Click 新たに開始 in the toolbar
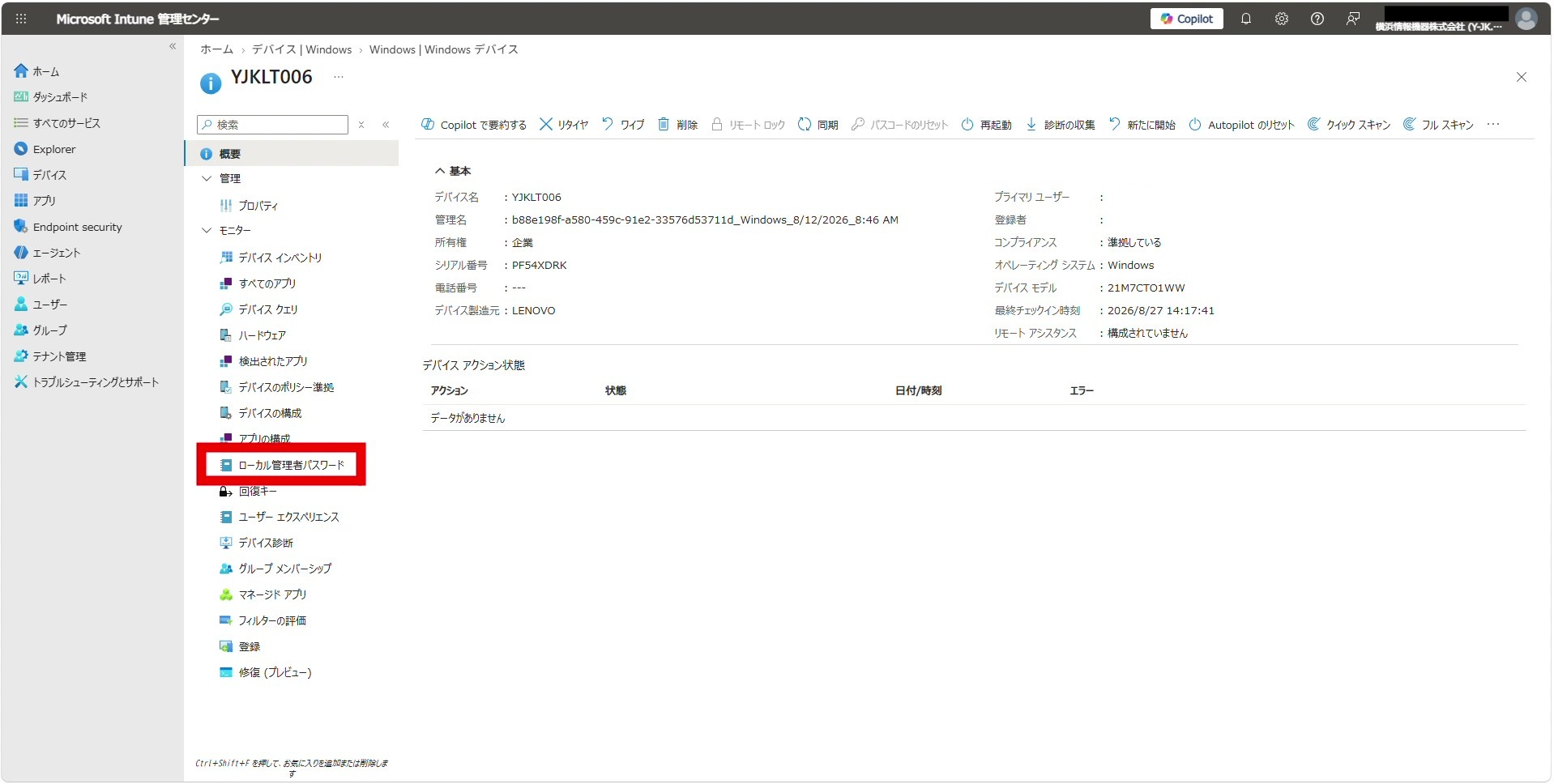 pos(1142,125)
